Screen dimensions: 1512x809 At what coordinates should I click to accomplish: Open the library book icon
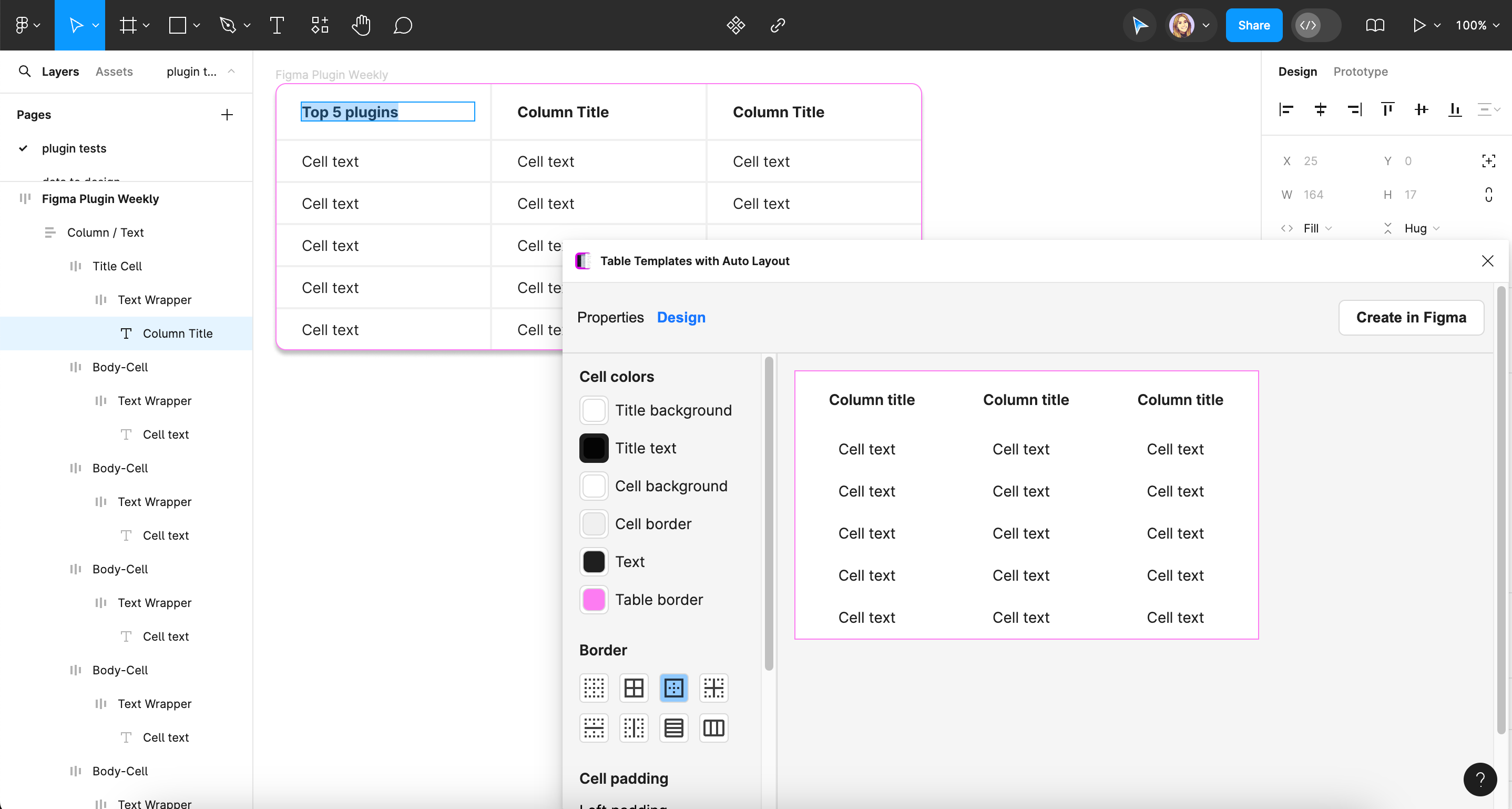point(1375,25)
